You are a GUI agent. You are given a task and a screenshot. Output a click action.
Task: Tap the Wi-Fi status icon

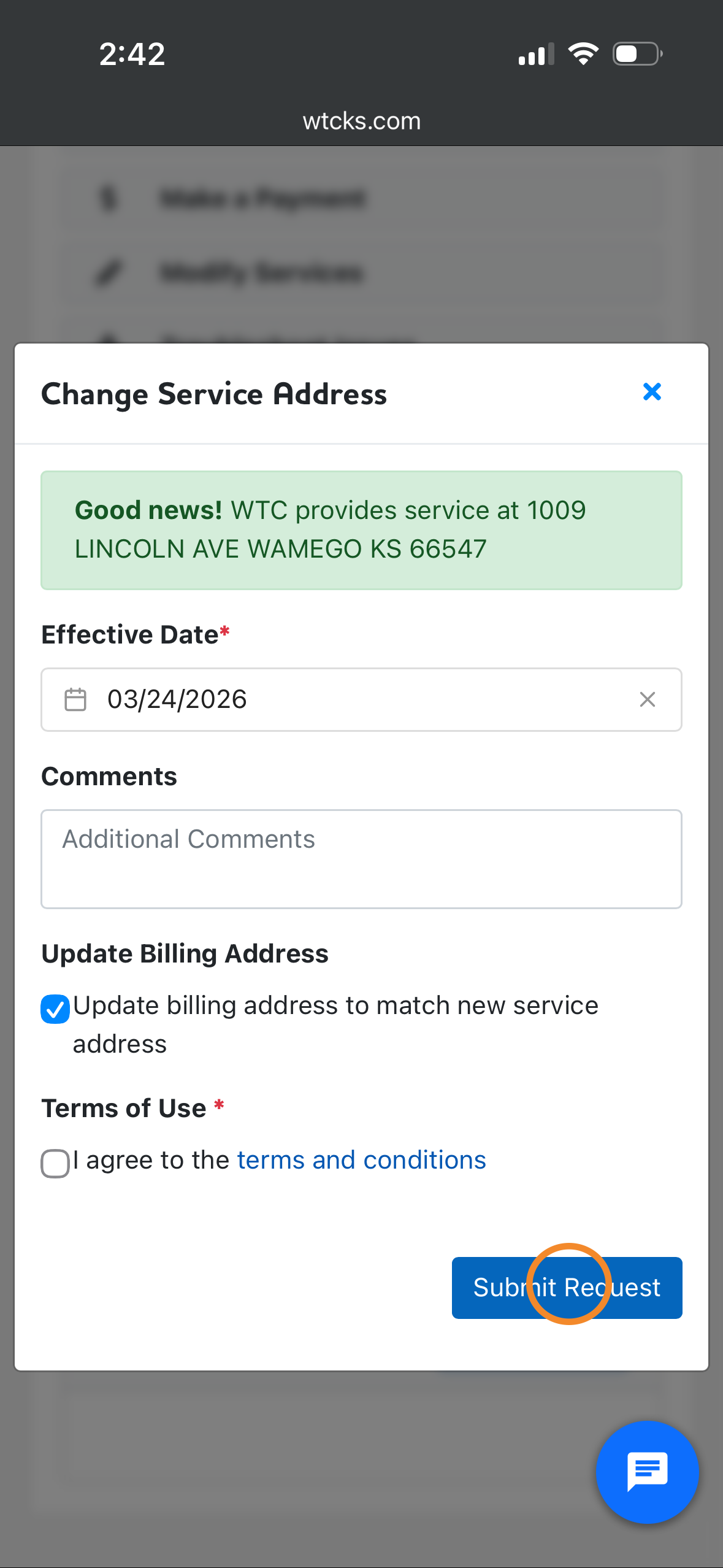click(583, 54)
